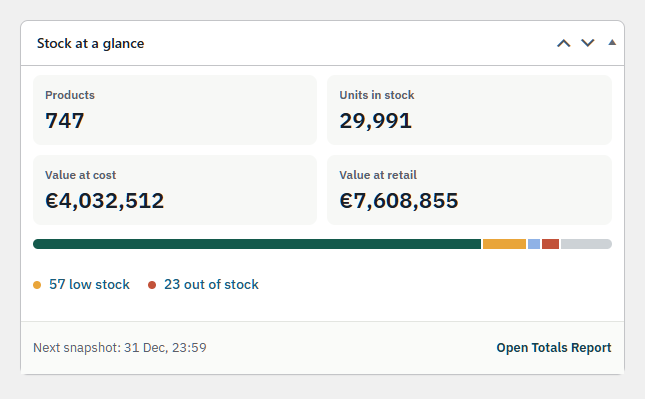This screenshot has height=399, width=645.
Task: Click the red dot beside out of stock
Action: (x=152, y=285)
